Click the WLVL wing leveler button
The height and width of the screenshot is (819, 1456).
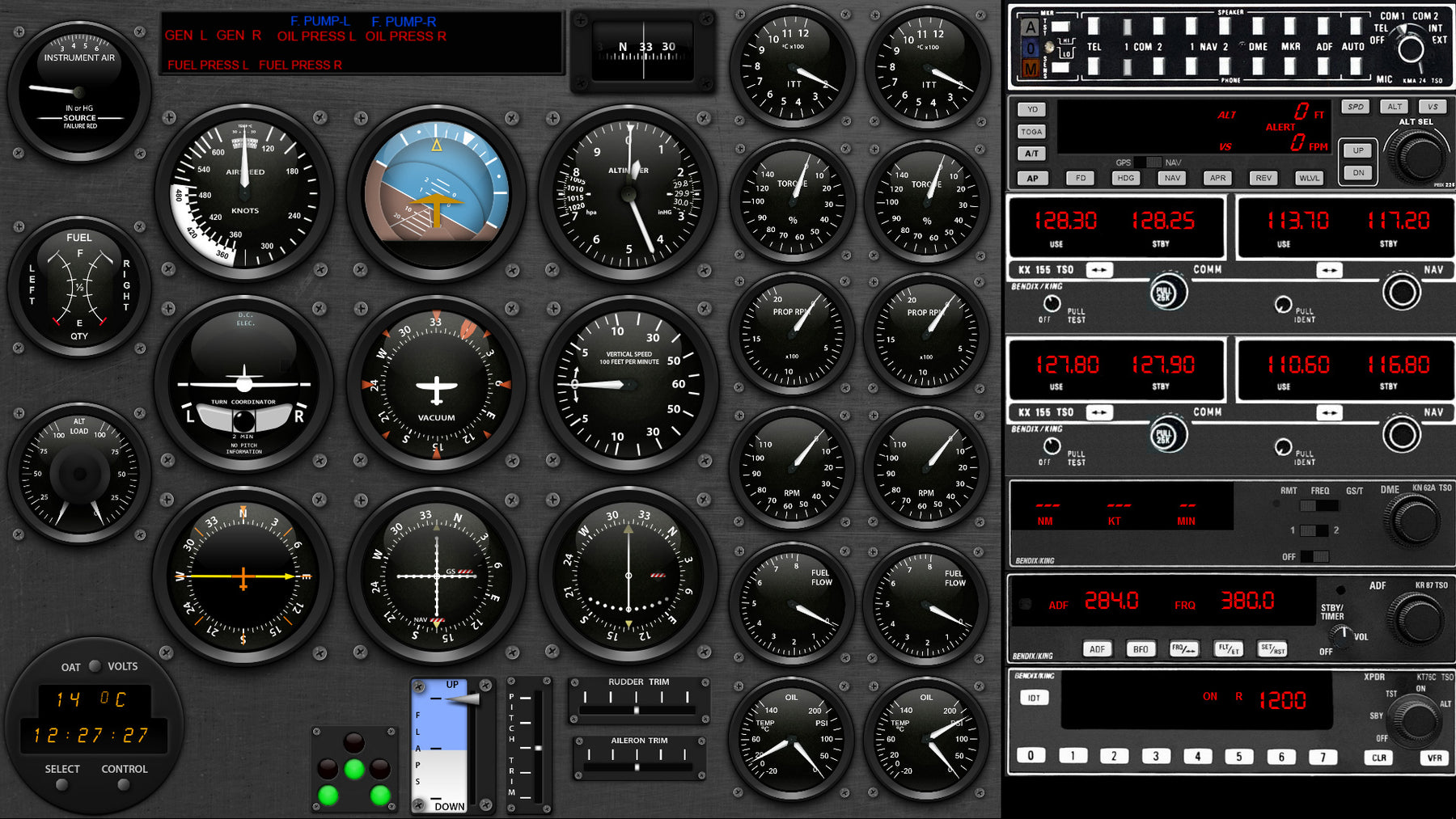click(x=1309, y=178)
